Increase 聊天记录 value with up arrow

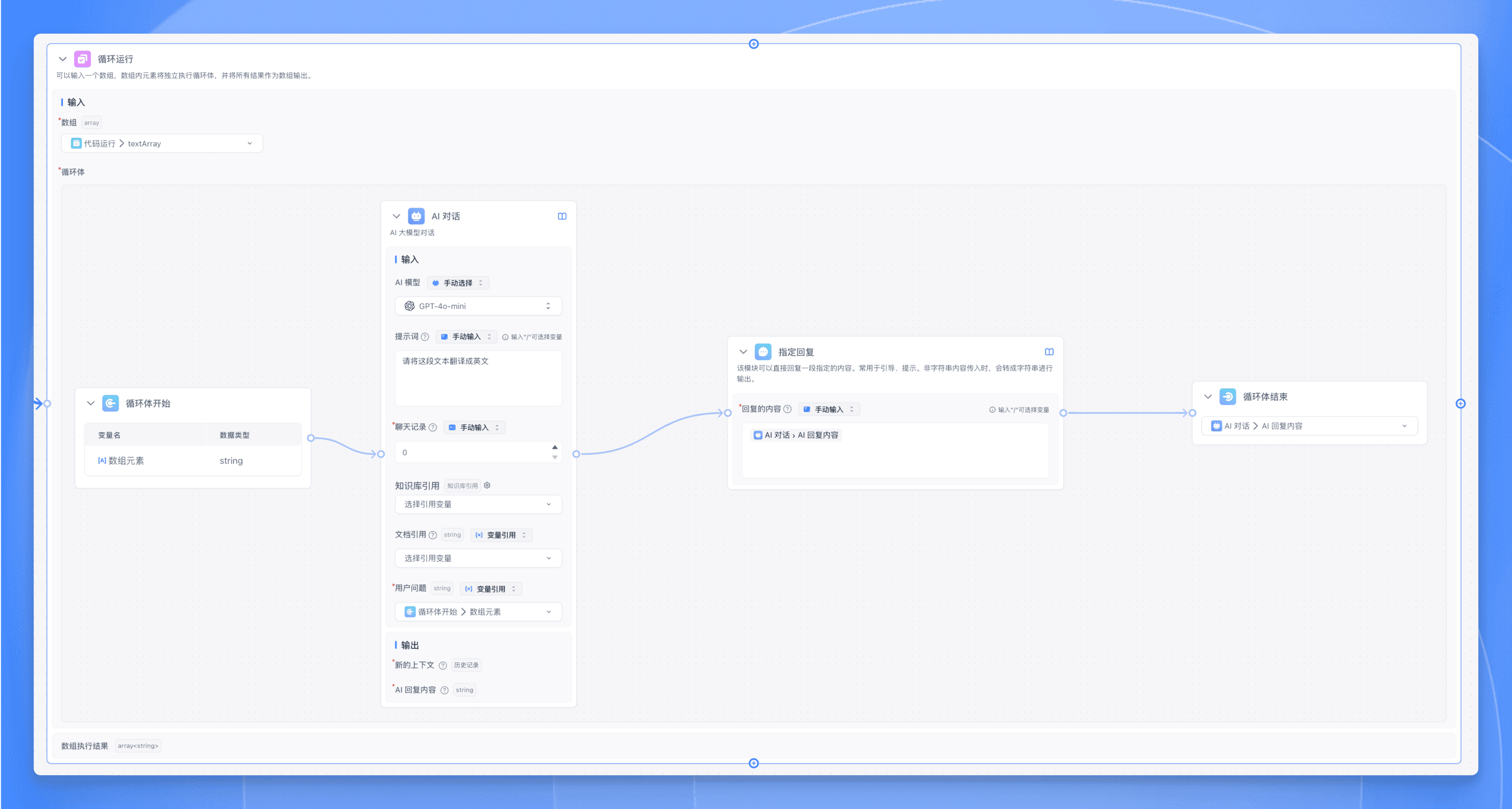(x=555, y=447)
